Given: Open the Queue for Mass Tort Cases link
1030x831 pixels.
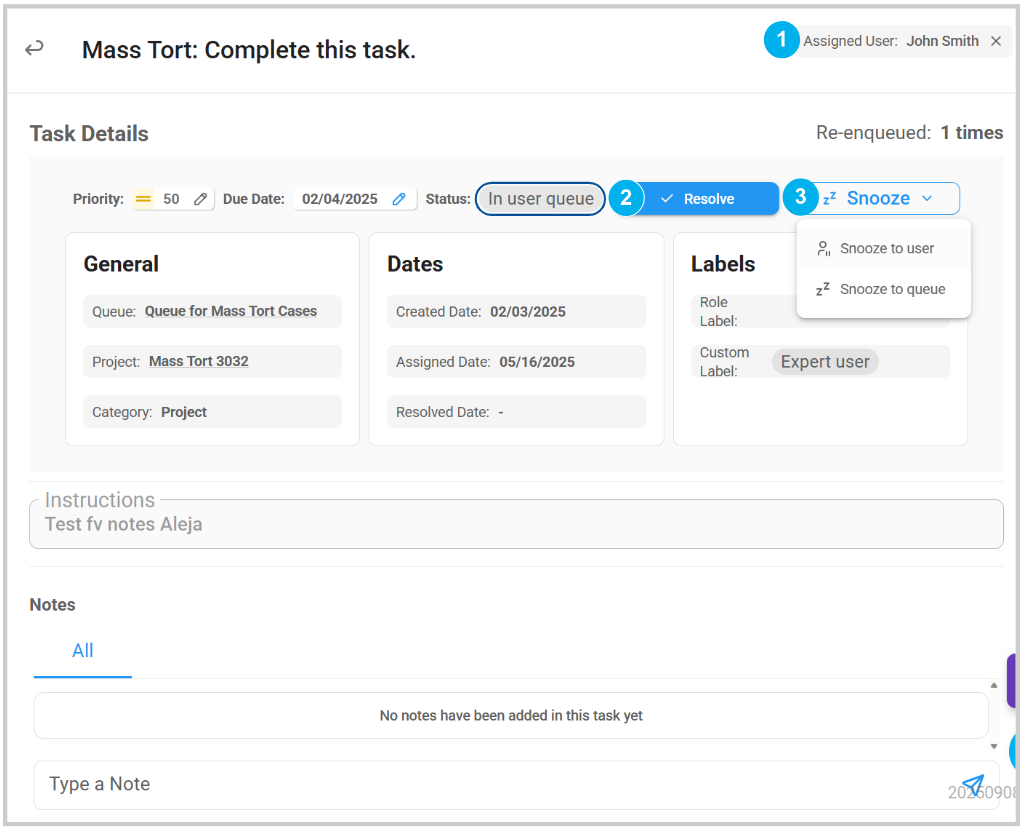Looking at the screenshot, I should (230, 311).
